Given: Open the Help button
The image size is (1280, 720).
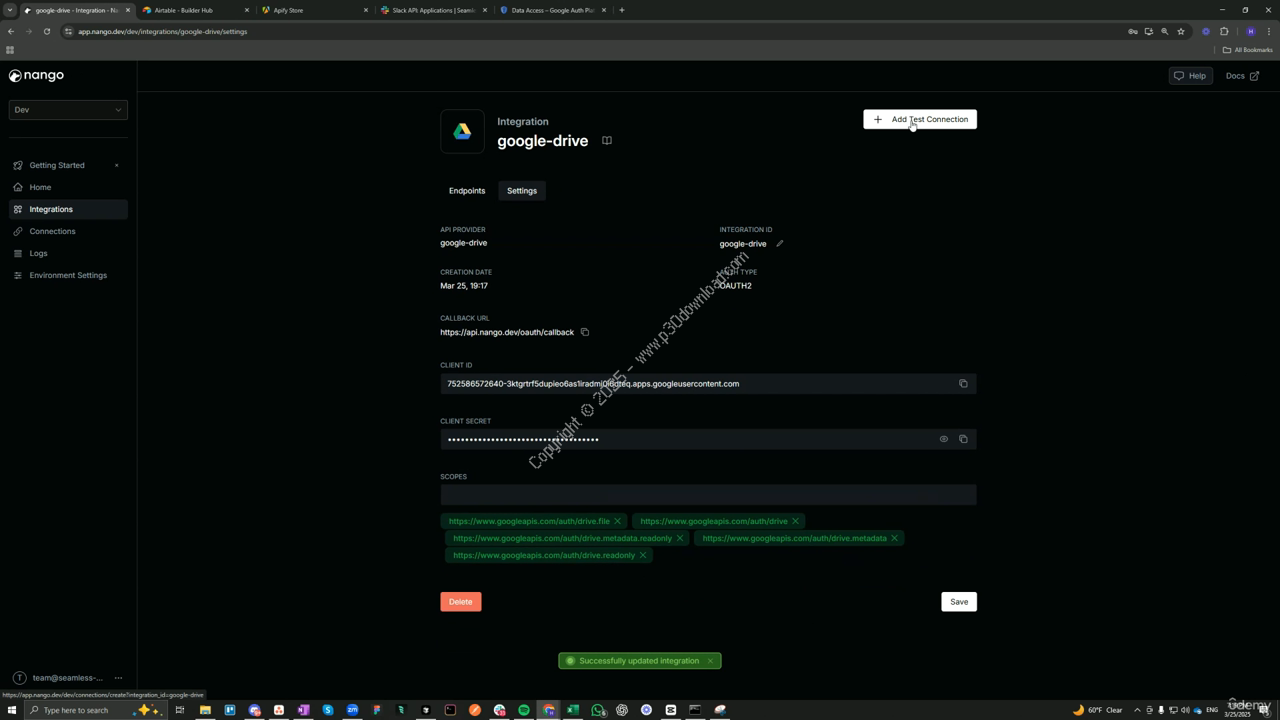Looking at the screenshot, I should click(x=1190, y=76).
